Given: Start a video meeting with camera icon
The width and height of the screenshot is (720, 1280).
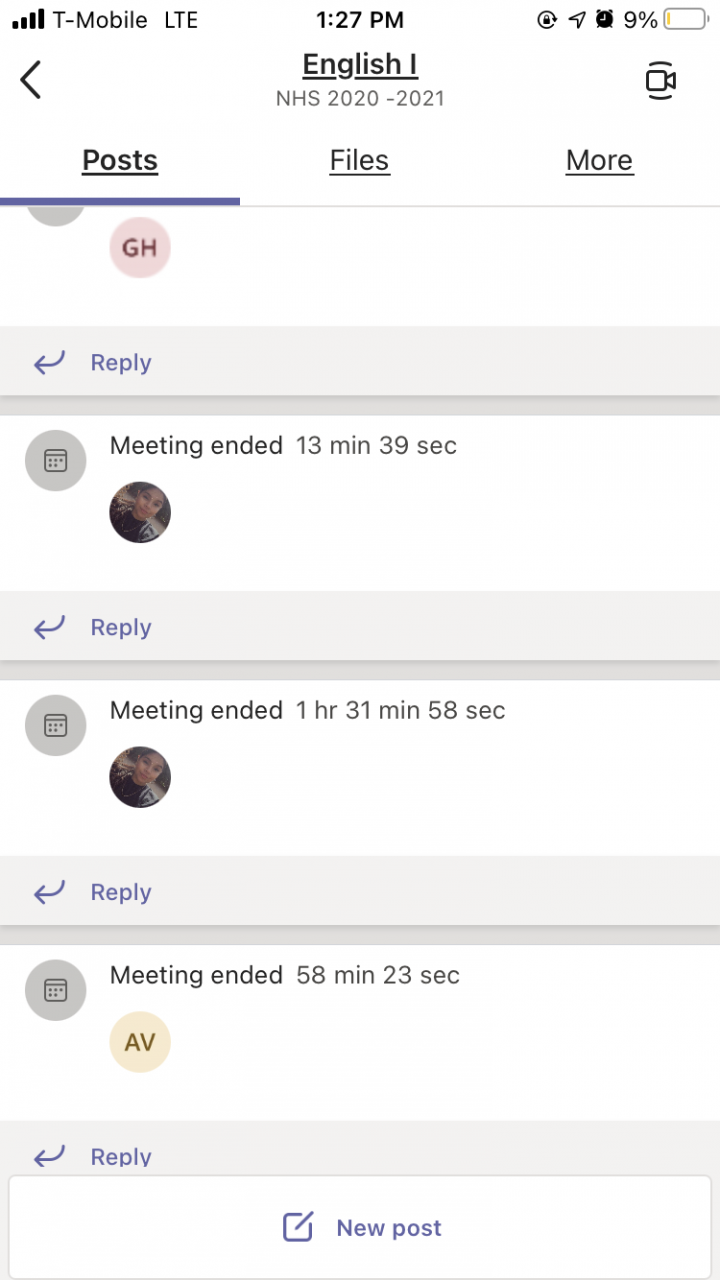Looking at the screenshot, I should point(660,81).
